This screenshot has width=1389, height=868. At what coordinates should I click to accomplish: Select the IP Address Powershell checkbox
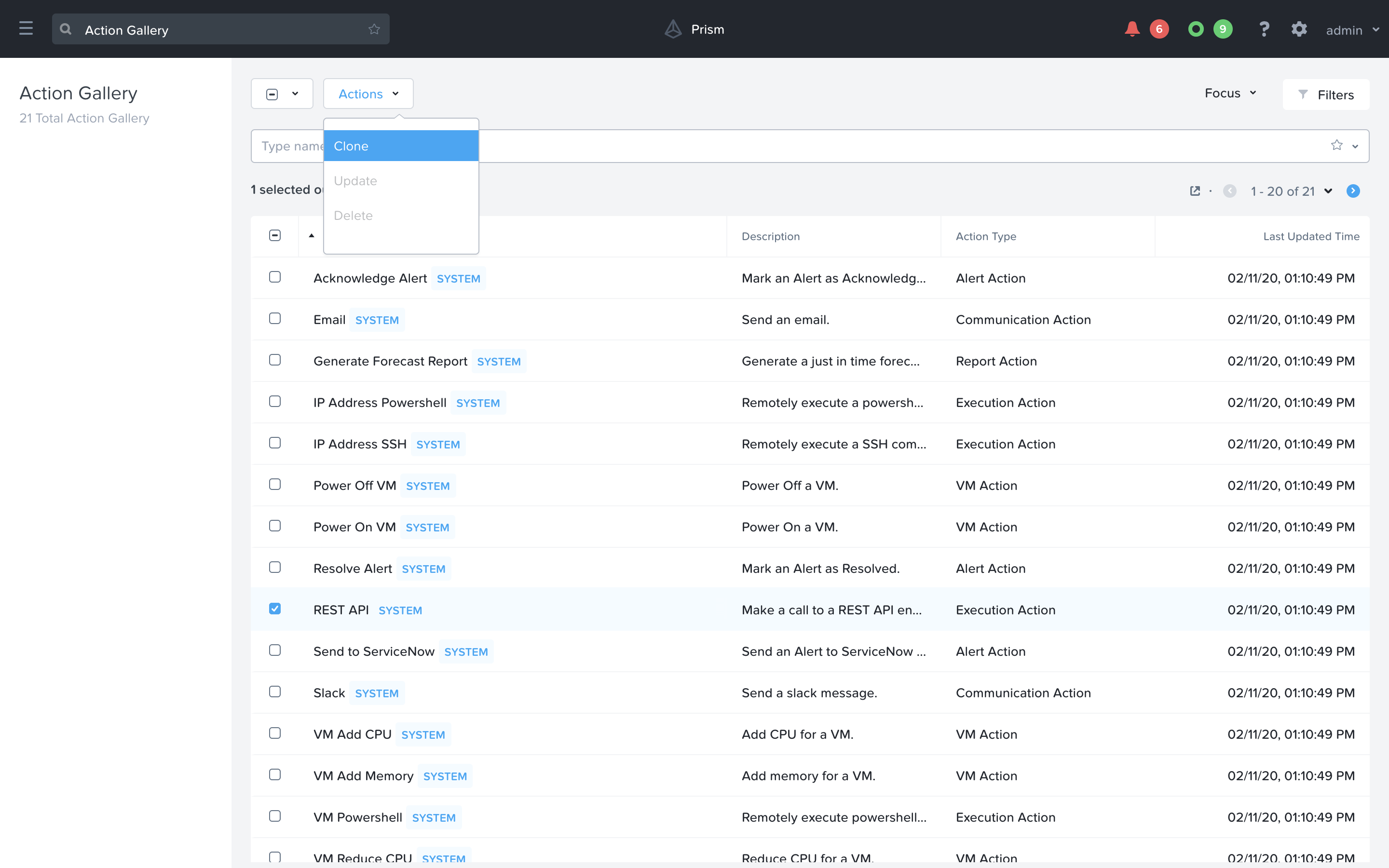click(275, 401)
